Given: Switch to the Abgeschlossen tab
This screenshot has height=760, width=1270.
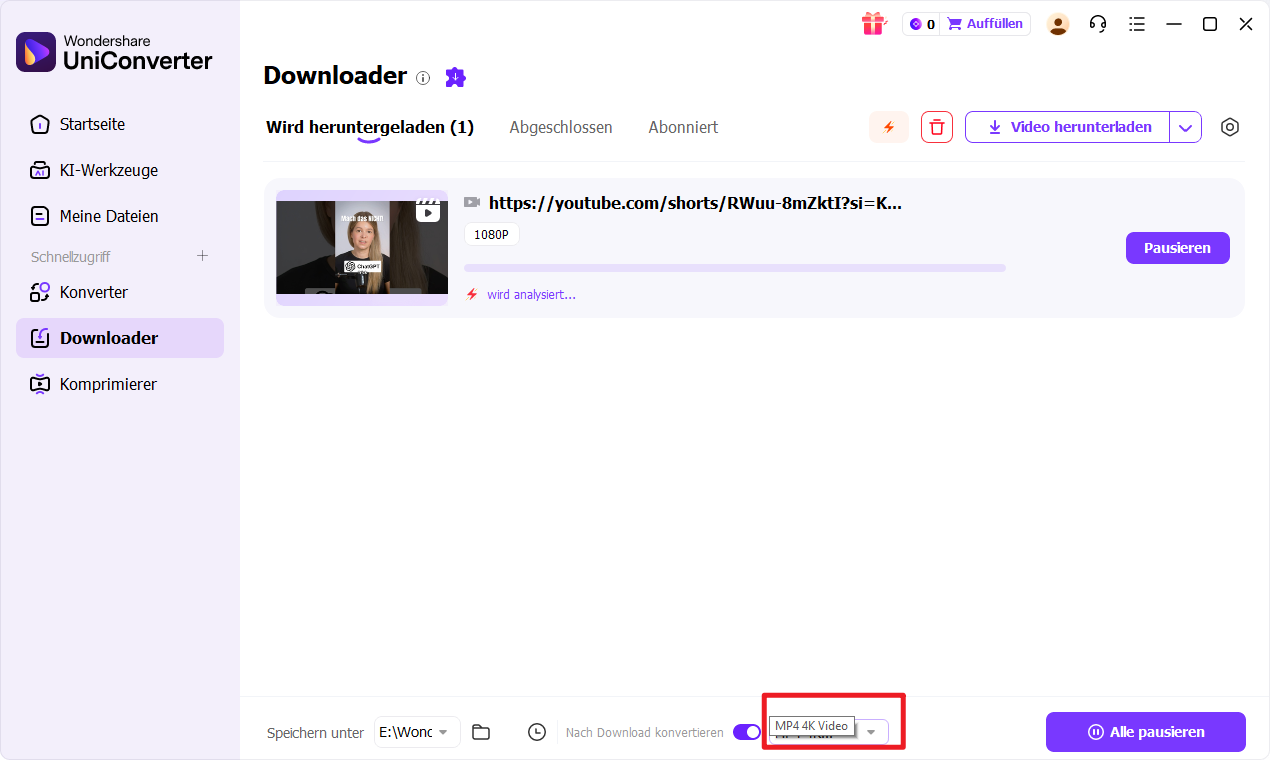Looking at the screenshot, I should click(561, 127).
